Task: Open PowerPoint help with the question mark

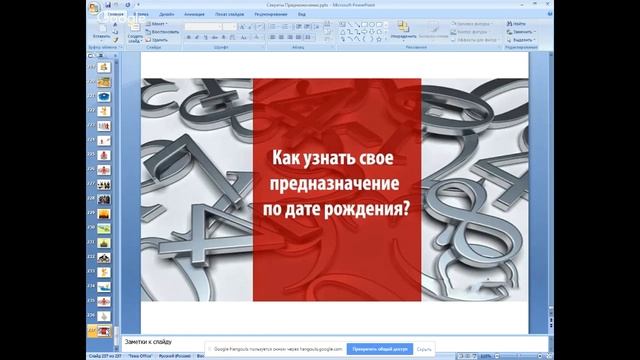Action: coord(550,14)
